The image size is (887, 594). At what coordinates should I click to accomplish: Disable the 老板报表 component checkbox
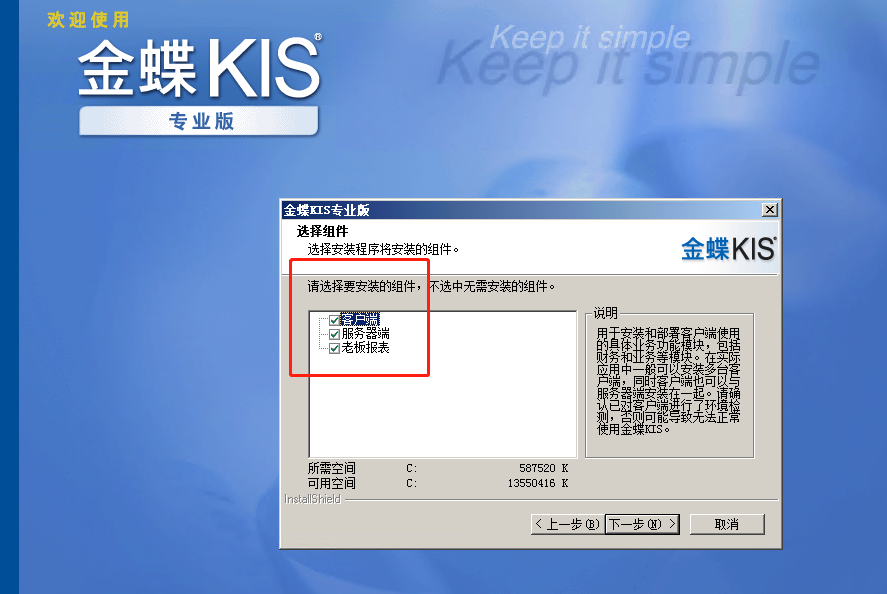pos(334,348)
